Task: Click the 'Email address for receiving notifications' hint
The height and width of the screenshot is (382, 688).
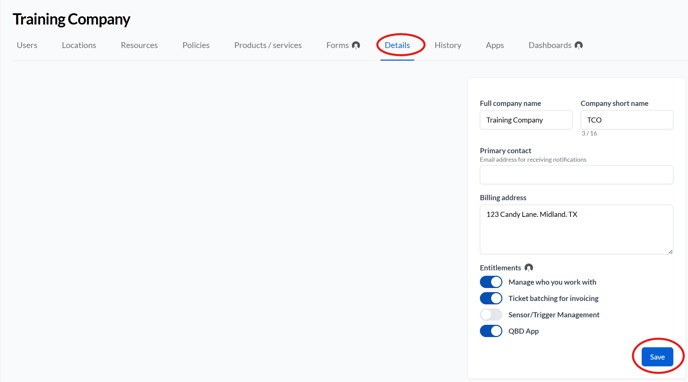Action: (x=533, y=160)
